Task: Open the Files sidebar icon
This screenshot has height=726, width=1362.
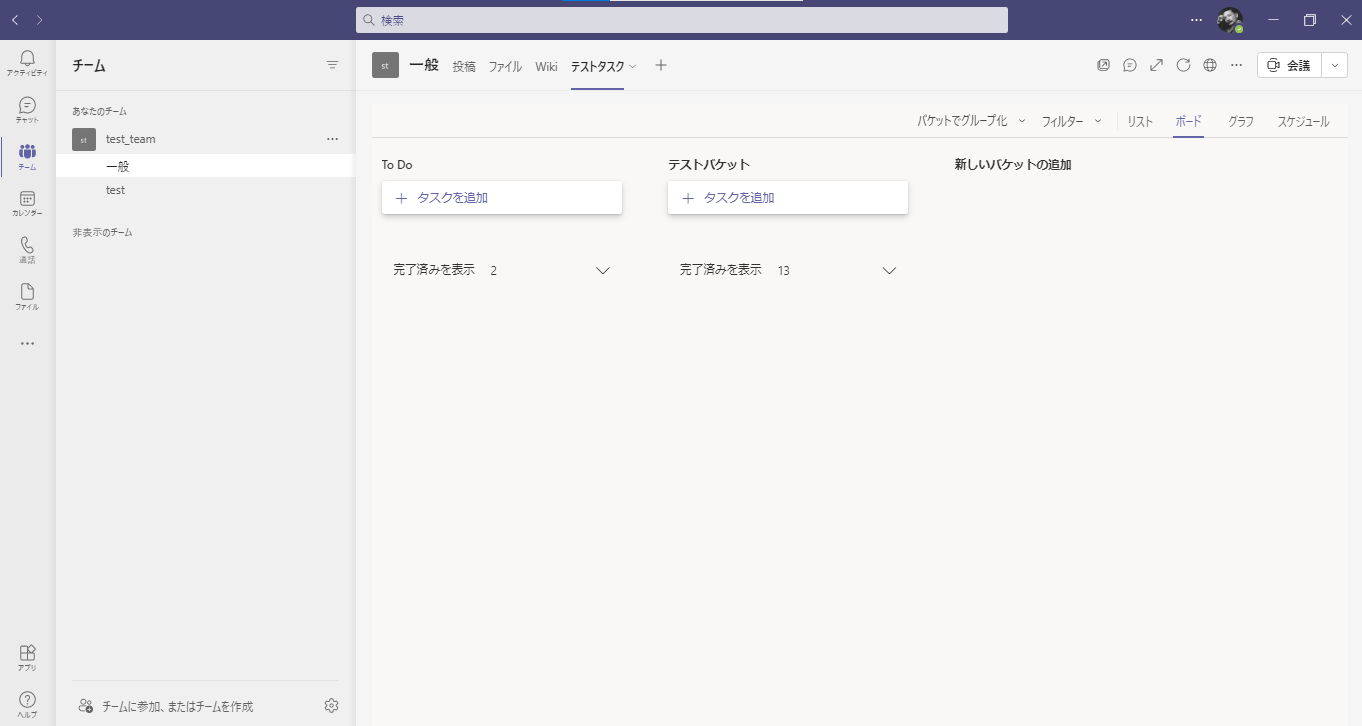Action: click(27, 297)
